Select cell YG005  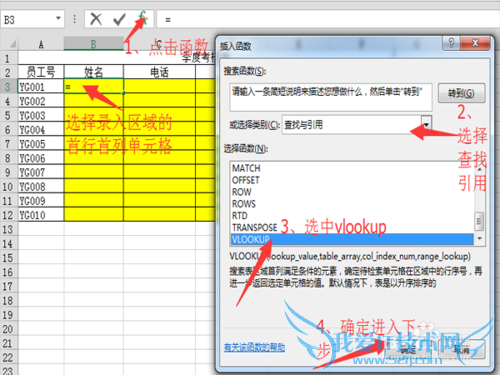point(41,144)
